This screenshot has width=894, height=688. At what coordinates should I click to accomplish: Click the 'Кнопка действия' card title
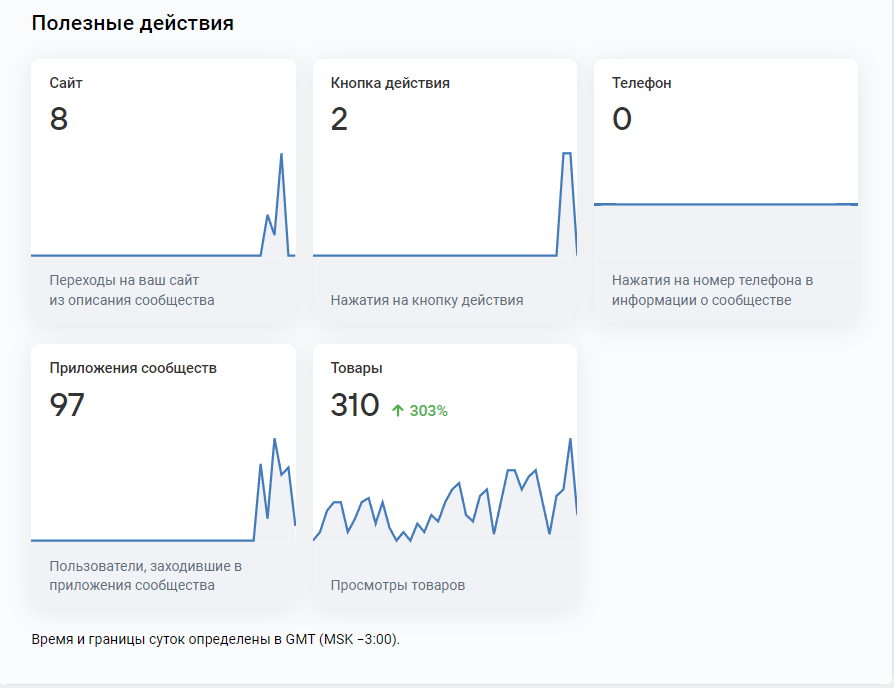(x=390, y=83)
